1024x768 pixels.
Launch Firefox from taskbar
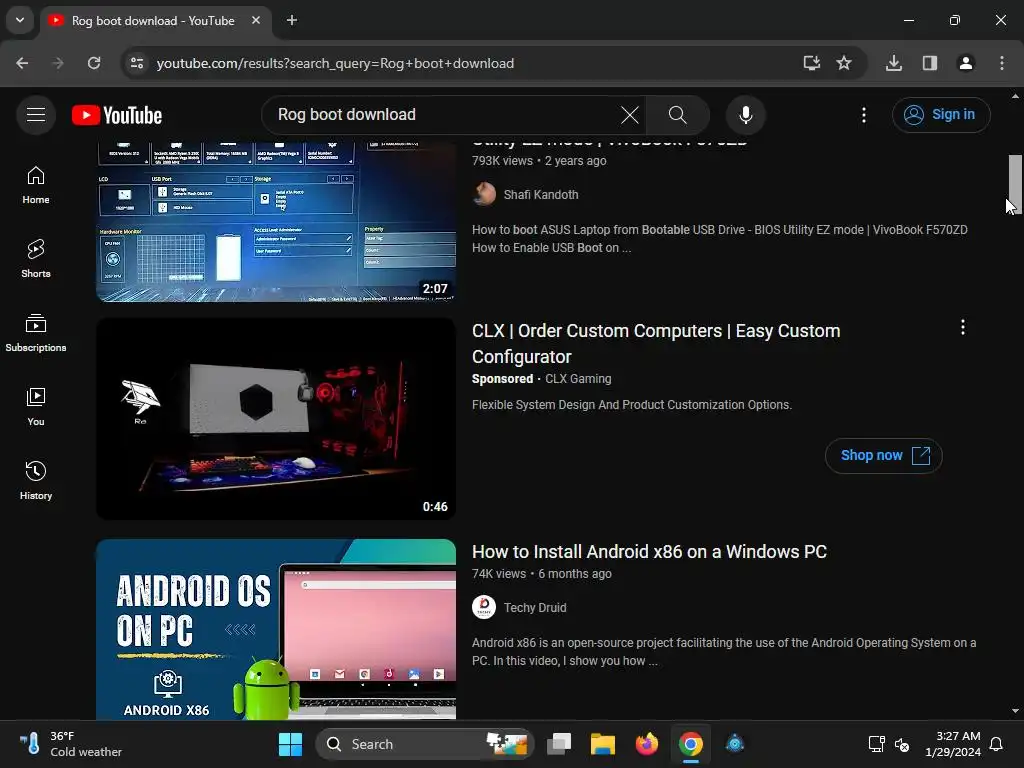647,744
